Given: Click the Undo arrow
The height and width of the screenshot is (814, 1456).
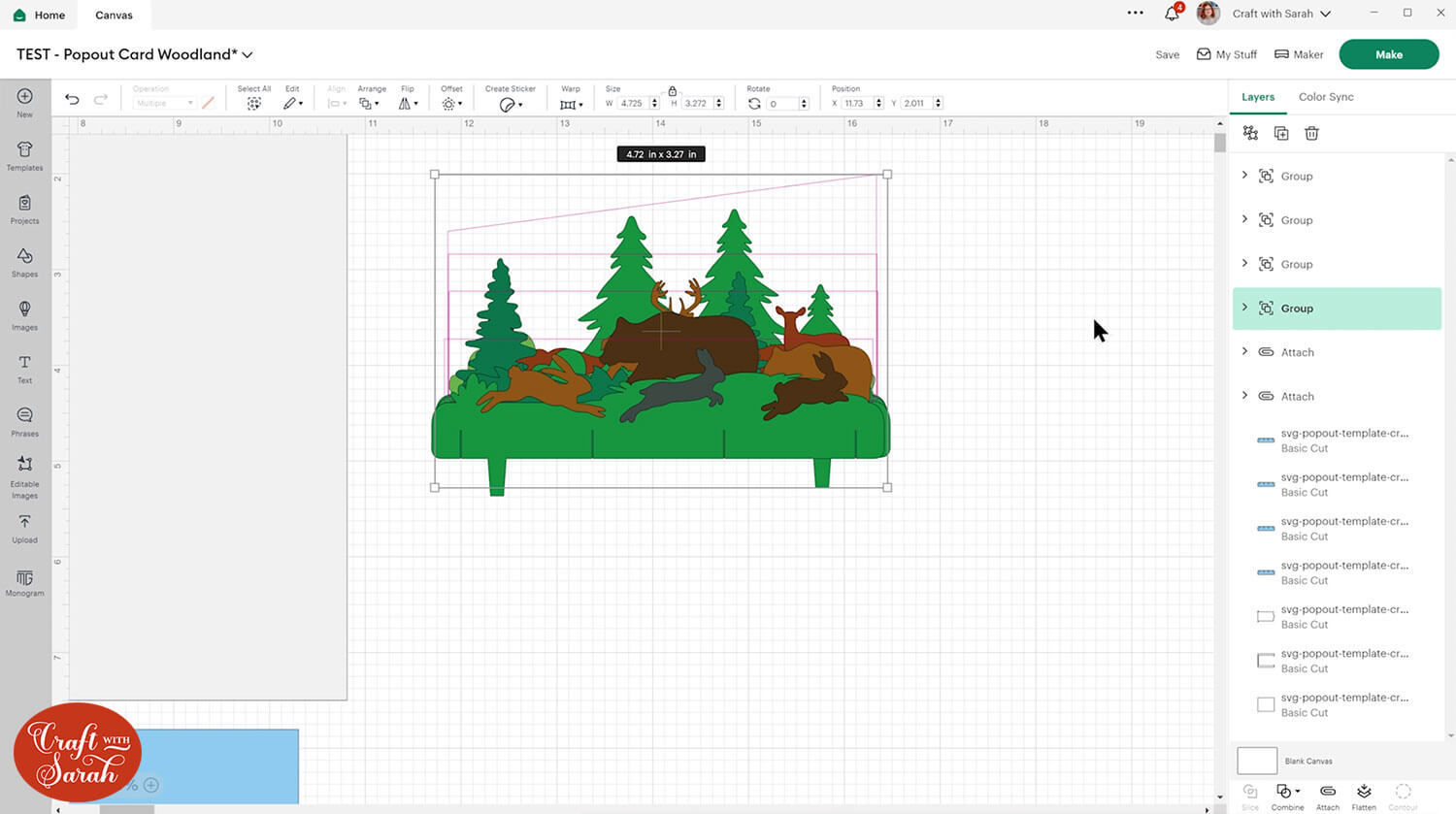Looking at the screenshot, I should click(72, 100).
